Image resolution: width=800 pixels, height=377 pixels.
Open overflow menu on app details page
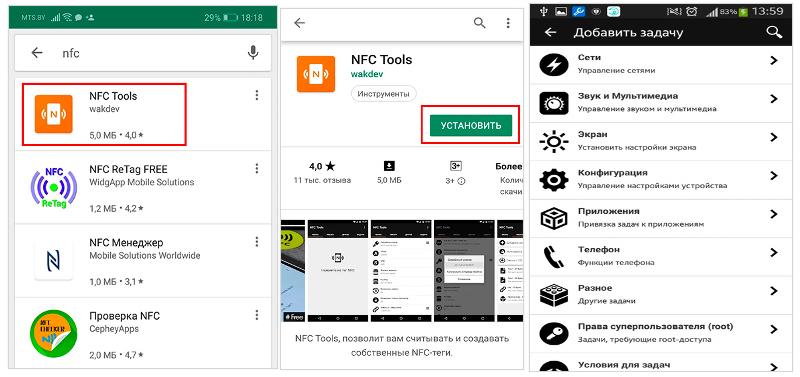[x=508, y=23]
